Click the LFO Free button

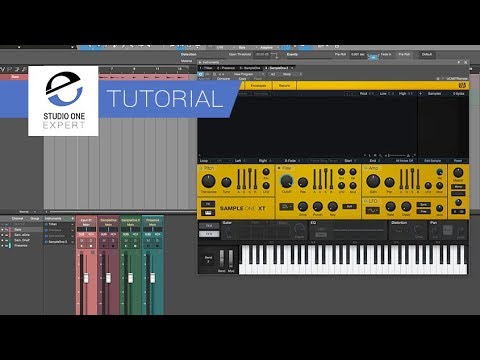point(423,211)
